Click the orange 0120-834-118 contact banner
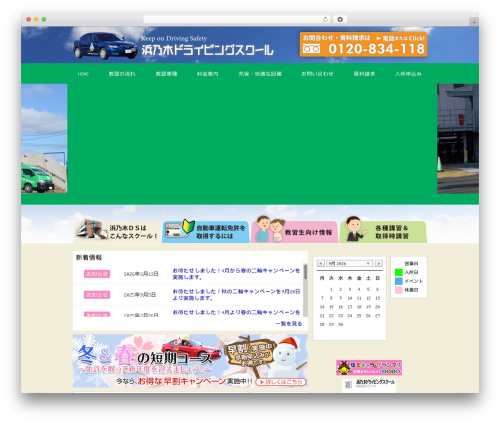 click(x=363, y=44)
